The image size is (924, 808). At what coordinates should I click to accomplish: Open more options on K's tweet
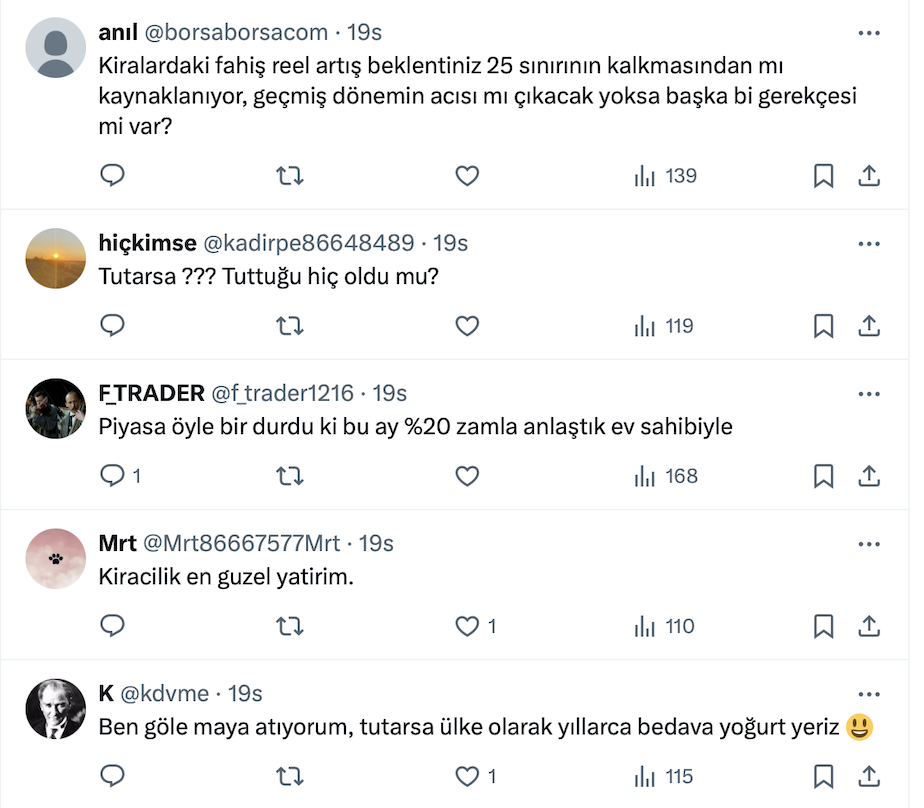click(x=869, y=693)
